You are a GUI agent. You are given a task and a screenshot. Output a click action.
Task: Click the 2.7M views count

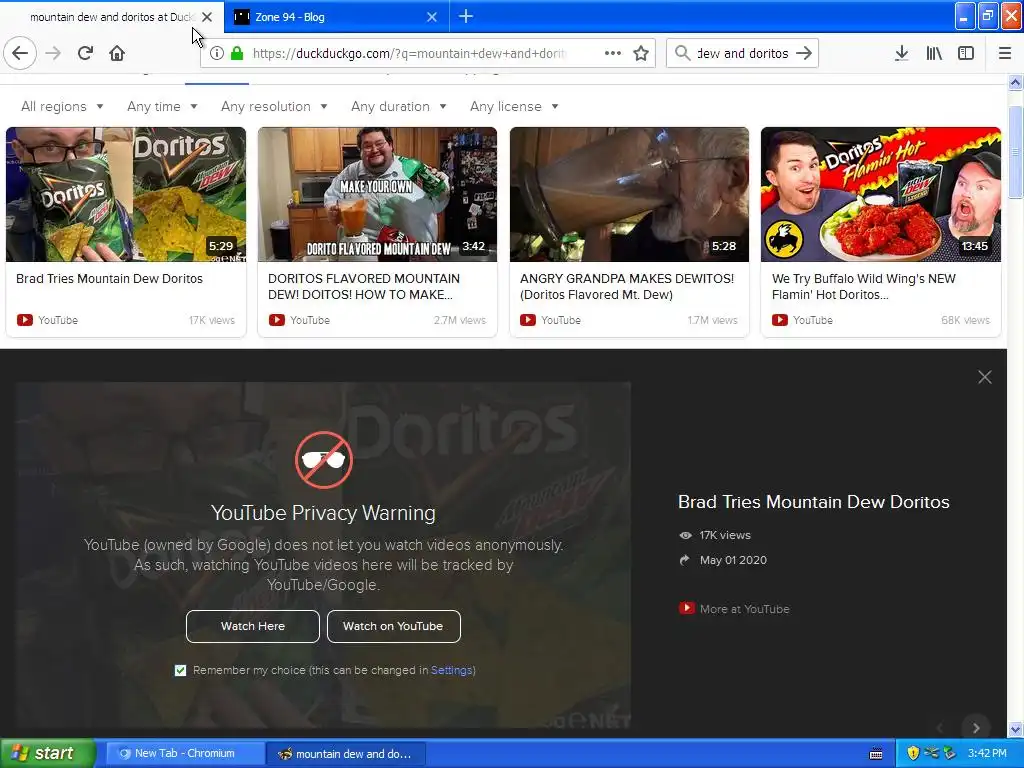[460, 320]
